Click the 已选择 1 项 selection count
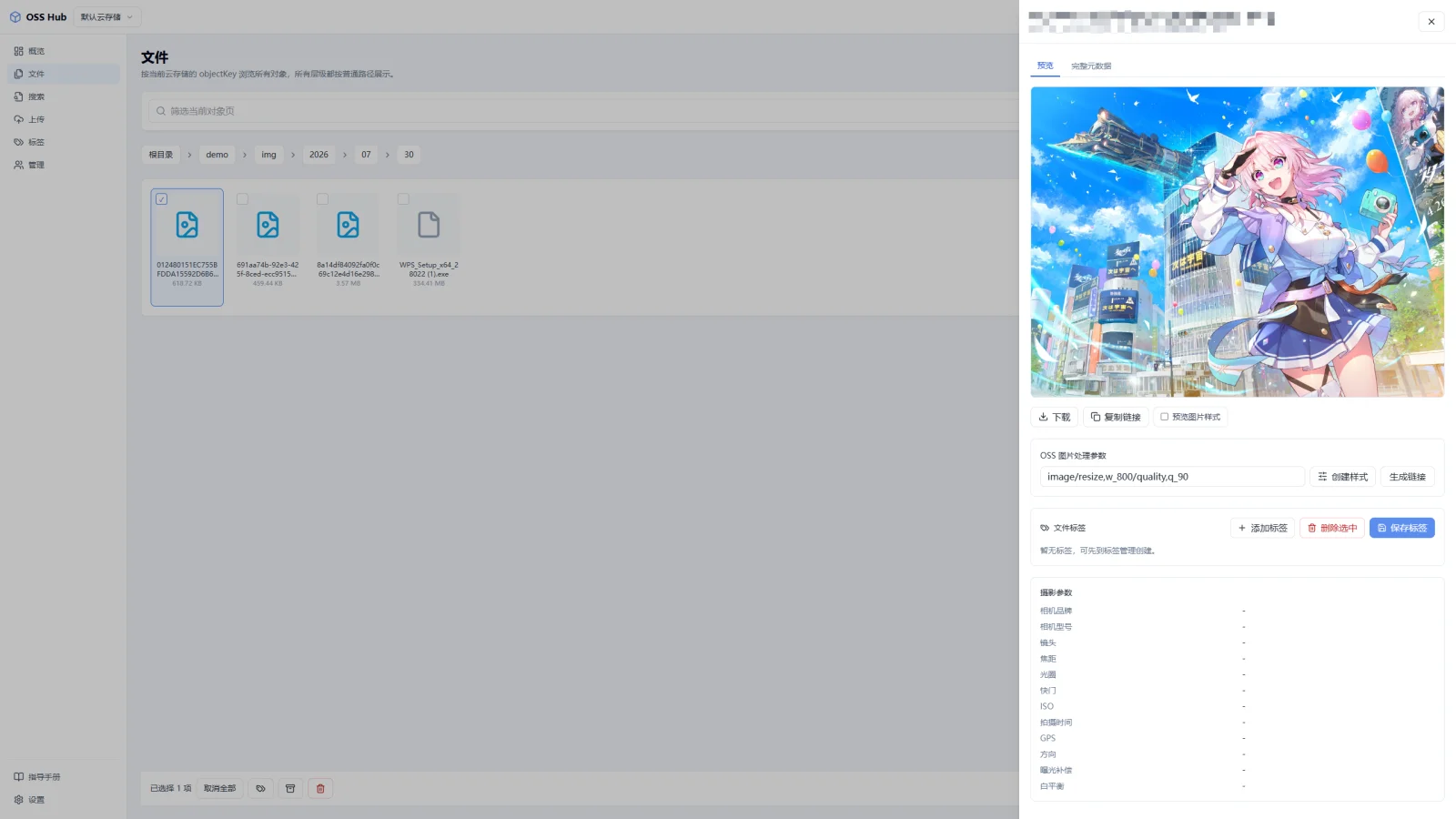The image size is (1456, 819). click(171, 788)
